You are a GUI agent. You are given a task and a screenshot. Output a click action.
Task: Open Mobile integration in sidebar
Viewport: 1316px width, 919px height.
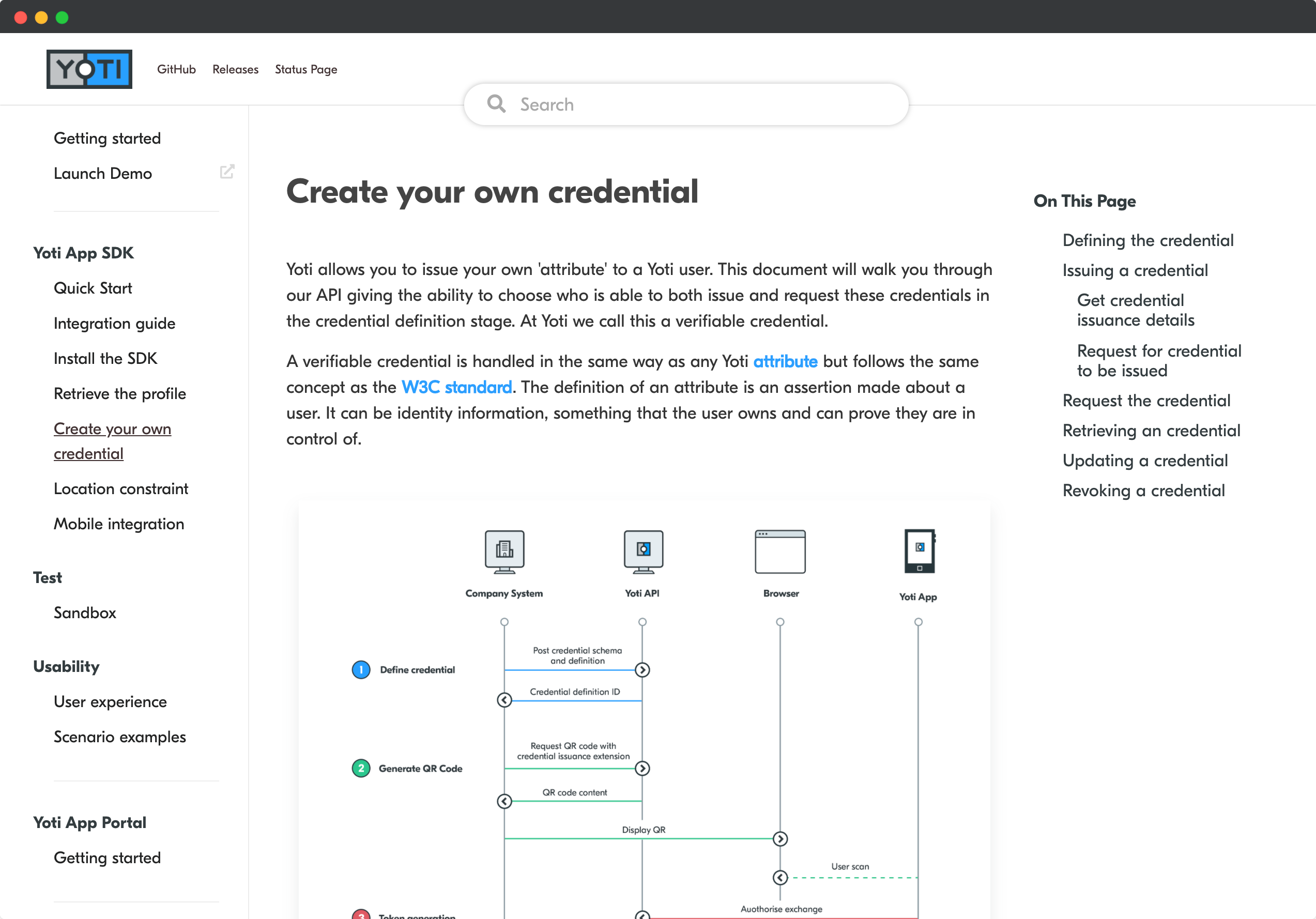coord(119,524)
